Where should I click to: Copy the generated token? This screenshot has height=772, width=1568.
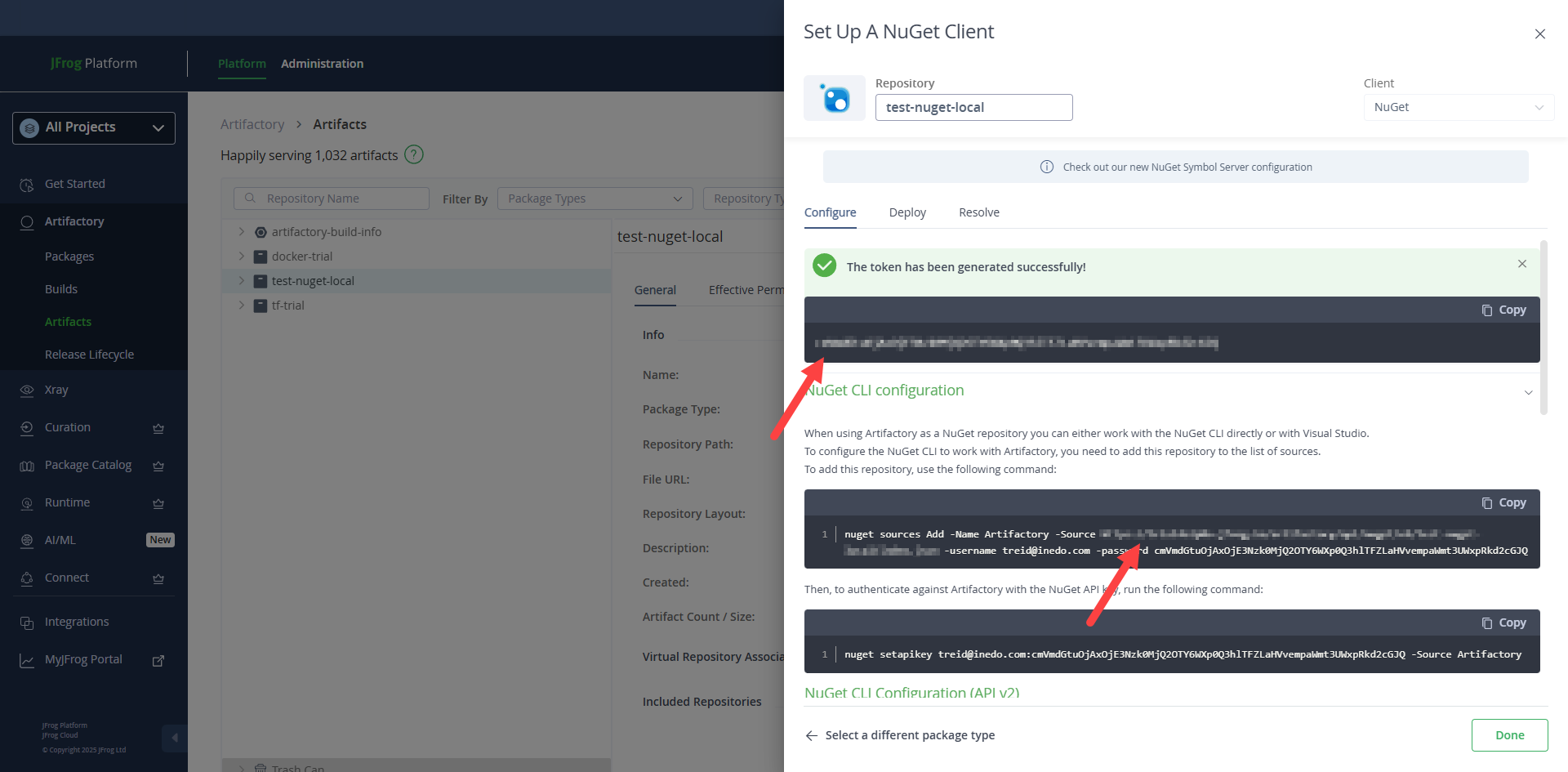[x=1504, y=310]
